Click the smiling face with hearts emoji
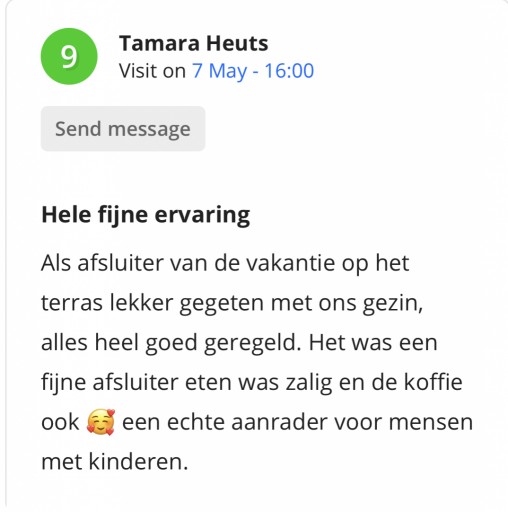The image size is (508, 512). [x=101, y=422]
